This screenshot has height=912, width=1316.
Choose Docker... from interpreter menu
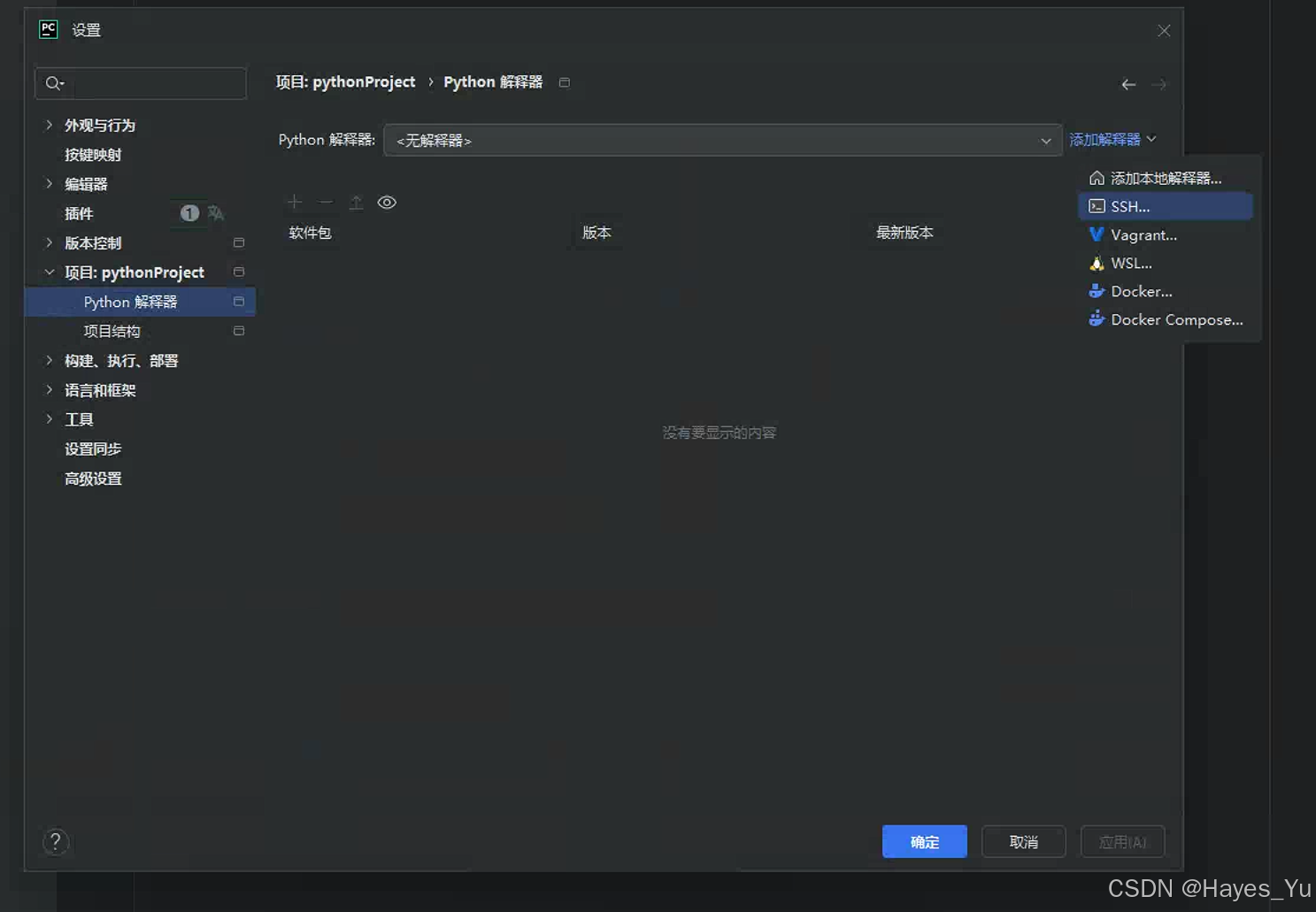coord(1166,291)
